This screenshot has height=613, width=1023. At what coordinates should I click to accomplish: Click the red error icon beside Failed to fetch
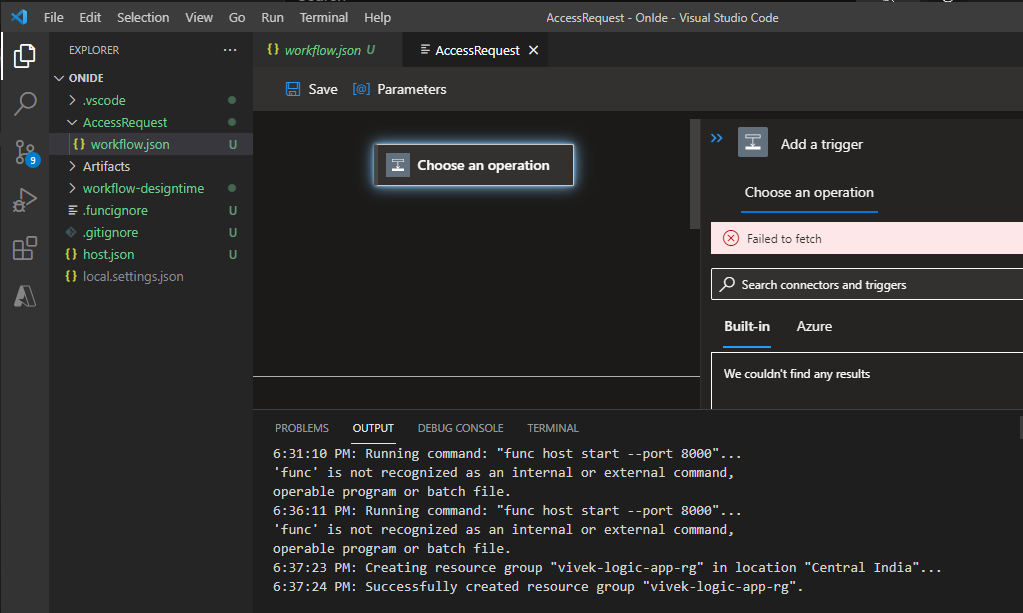731,238
